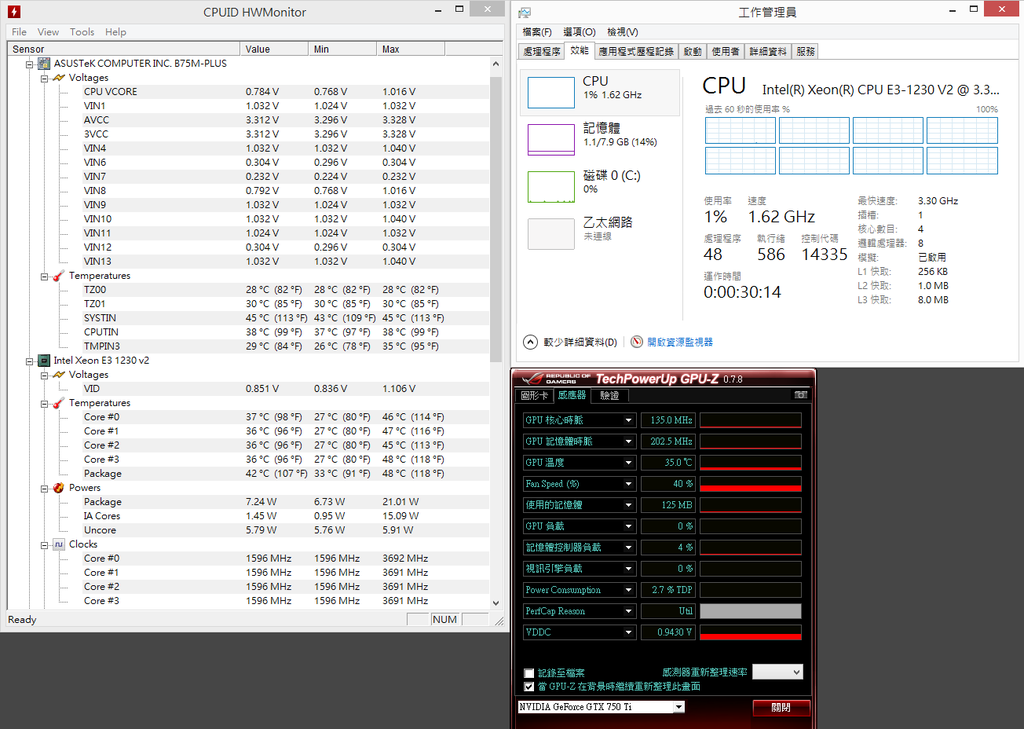Image resolution: width=1024 pixels, height=729 pixels.
Task: Click the HWMonitor lightning app icon
Action: tap(14, 11)
